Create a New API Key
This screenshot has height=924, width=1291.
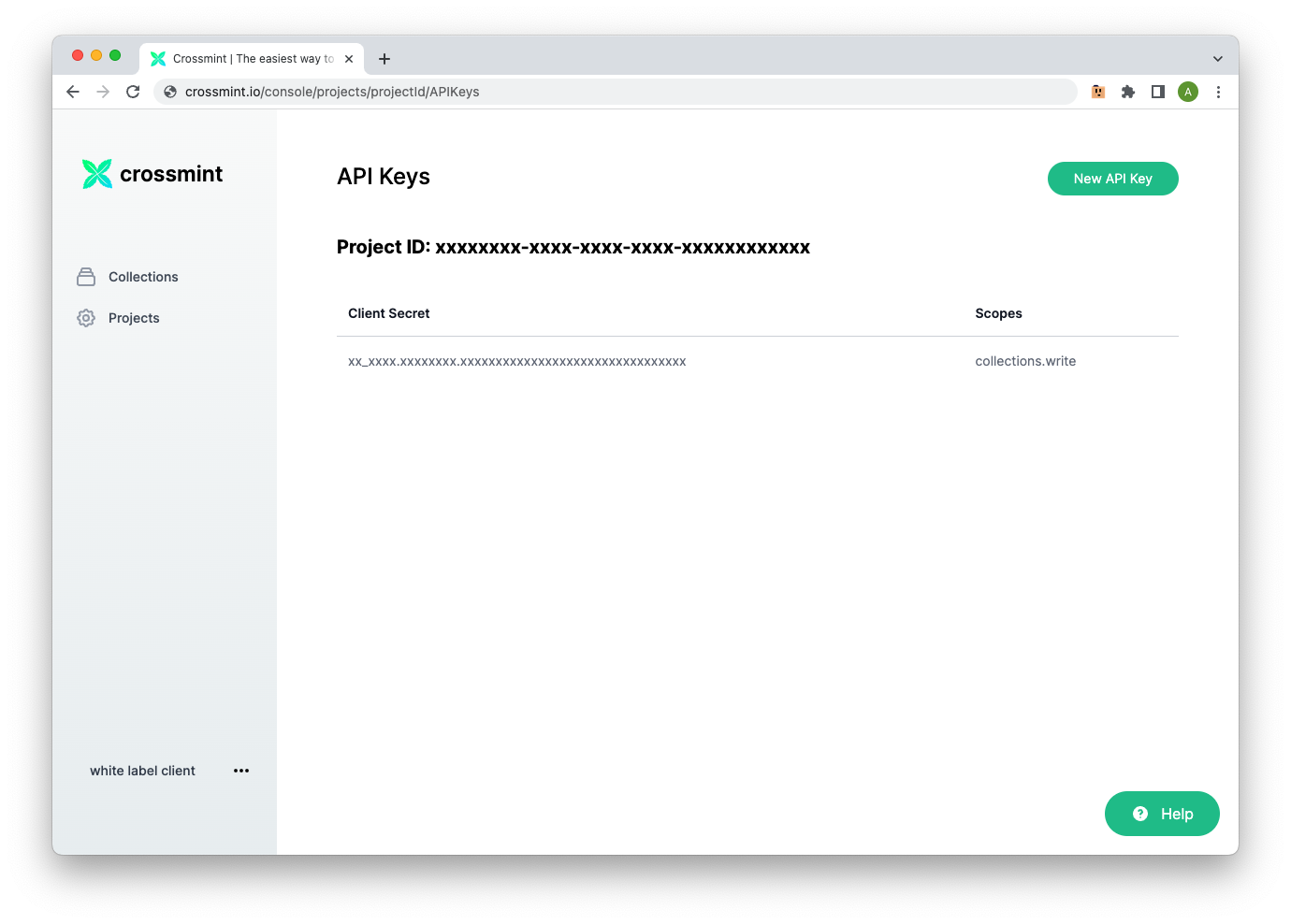coord(1113,179)
